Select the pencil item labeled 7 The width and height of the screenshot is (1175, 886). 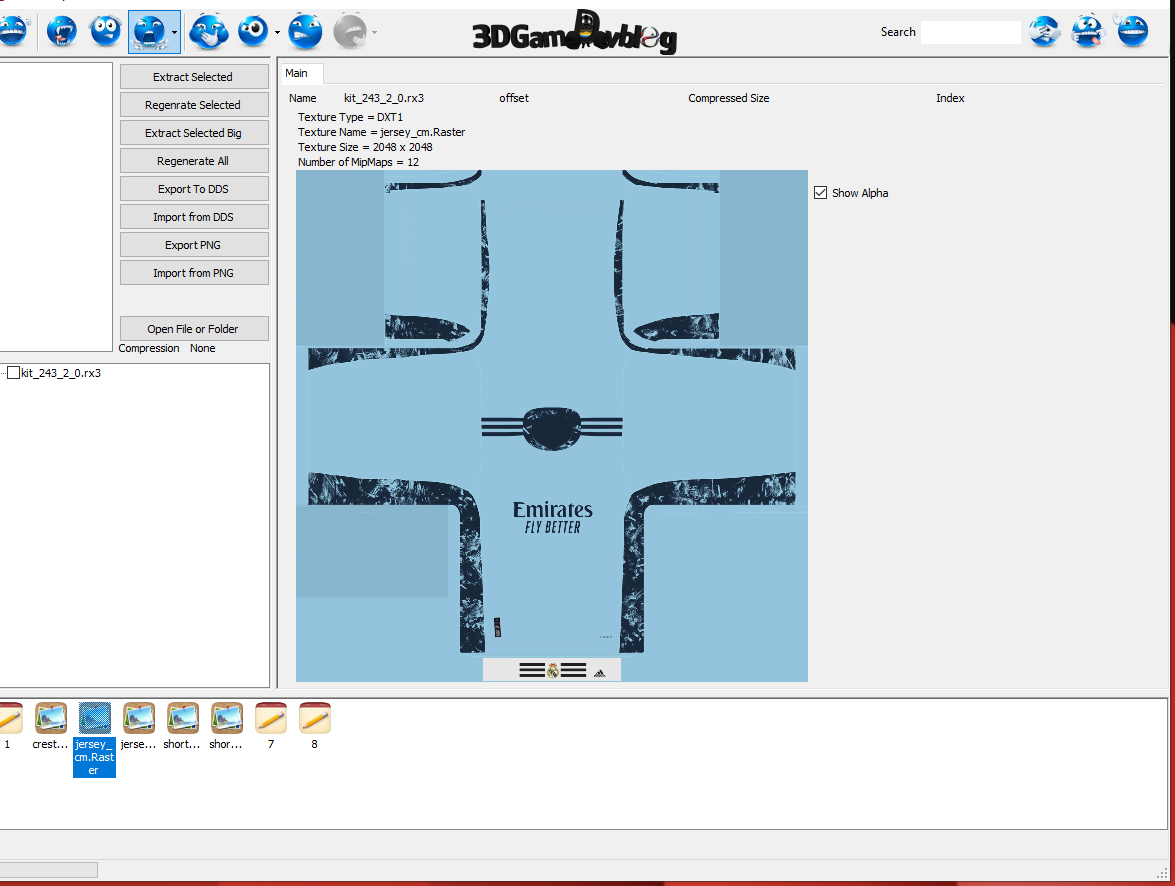271,725
